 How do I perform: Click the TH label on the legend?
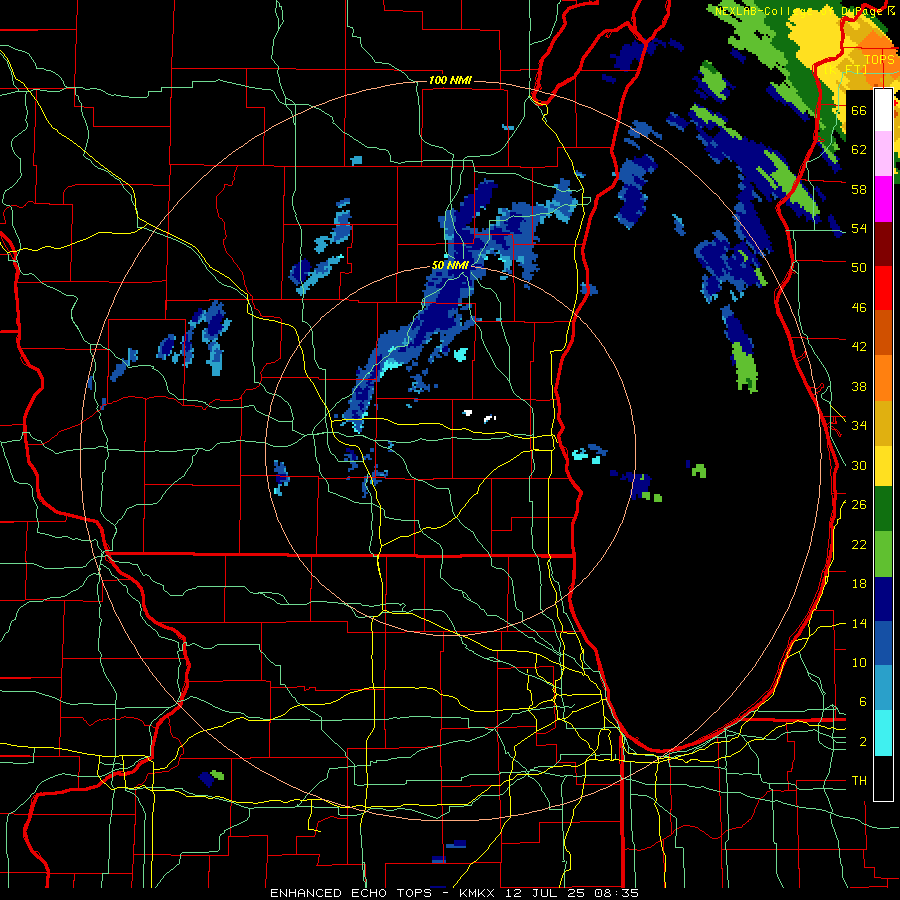coord(859,781)
